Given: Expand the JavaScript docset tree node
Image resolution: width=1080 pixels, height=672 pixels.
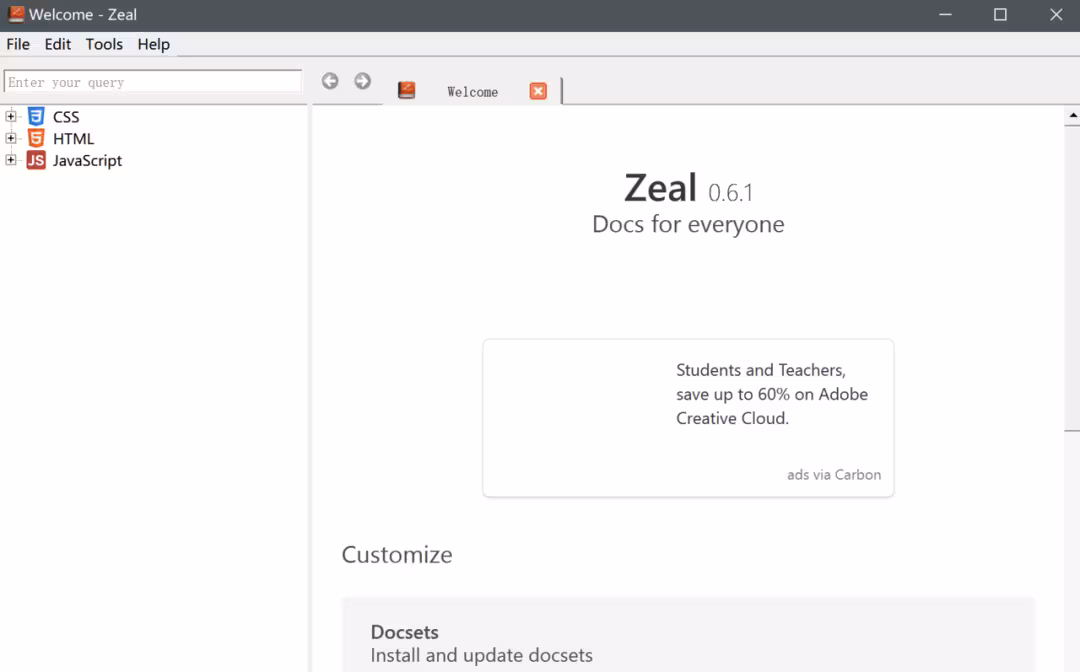Looking at the screenshot, I should point(10,160).
